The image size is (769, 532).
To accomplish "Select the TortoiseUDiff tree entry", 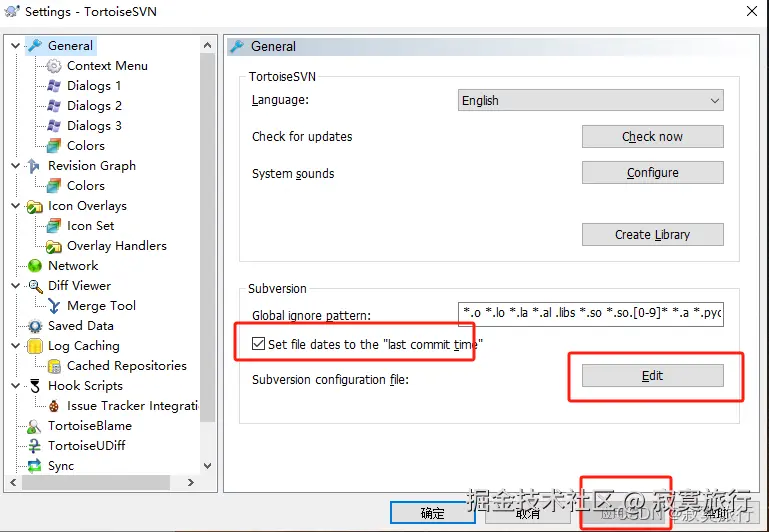I will [x=86, y=446].
